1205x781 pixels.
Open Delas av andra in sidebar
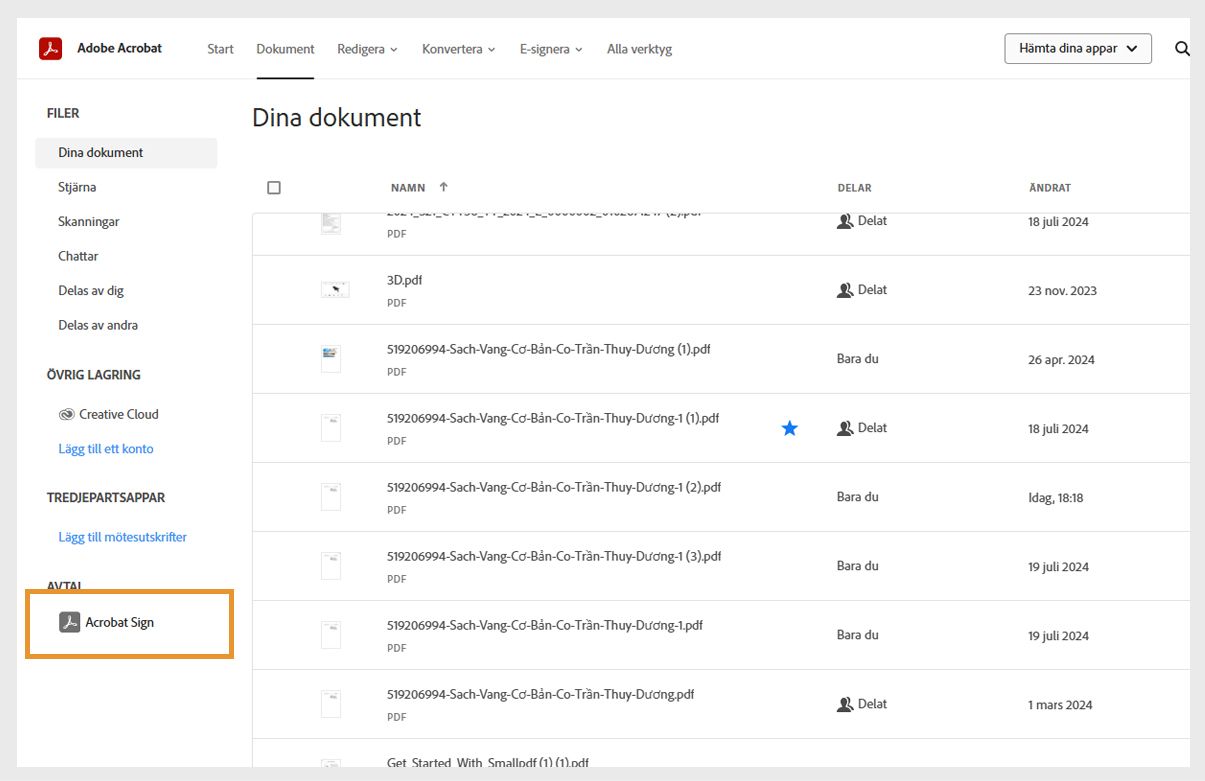click(x=98, y=325)
